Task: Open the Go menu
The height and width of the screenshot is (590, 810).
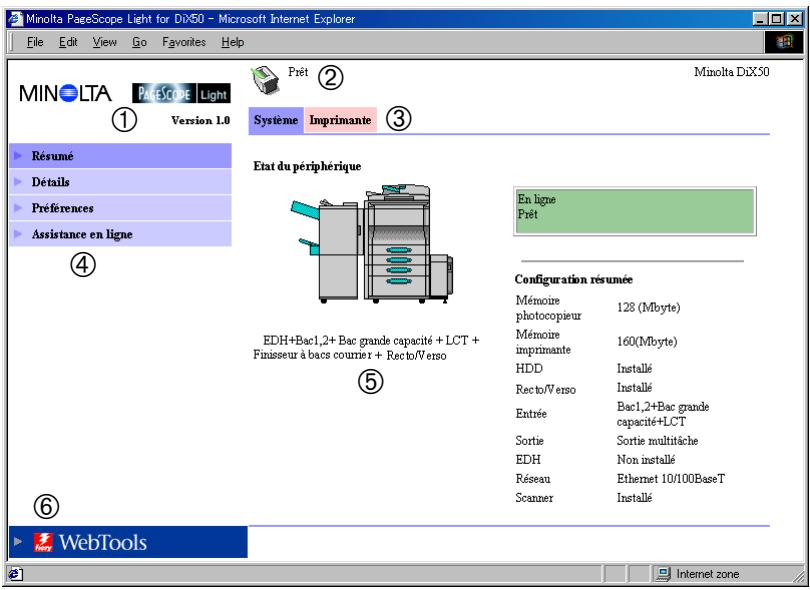Action: pyautogui.click(x=139, y=42)
